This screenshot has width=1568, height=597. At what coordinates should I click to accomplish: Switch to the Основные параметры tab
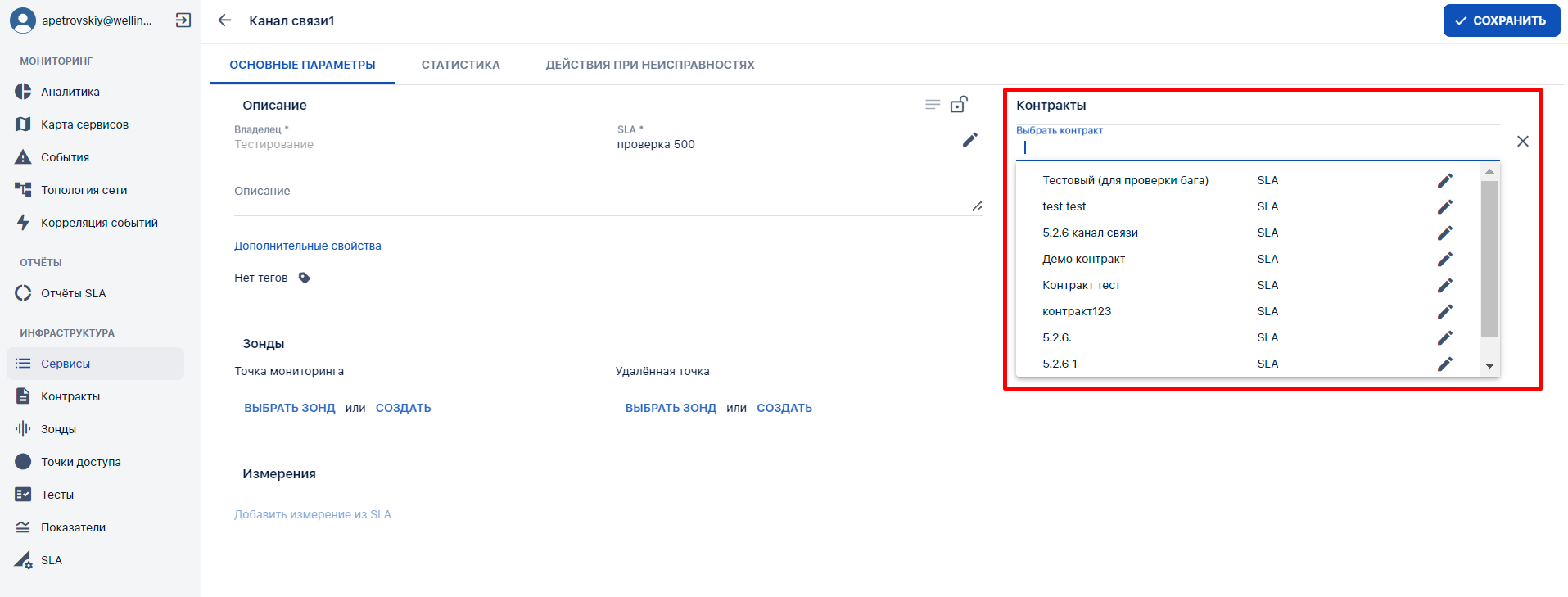click(x=302, y=65)
